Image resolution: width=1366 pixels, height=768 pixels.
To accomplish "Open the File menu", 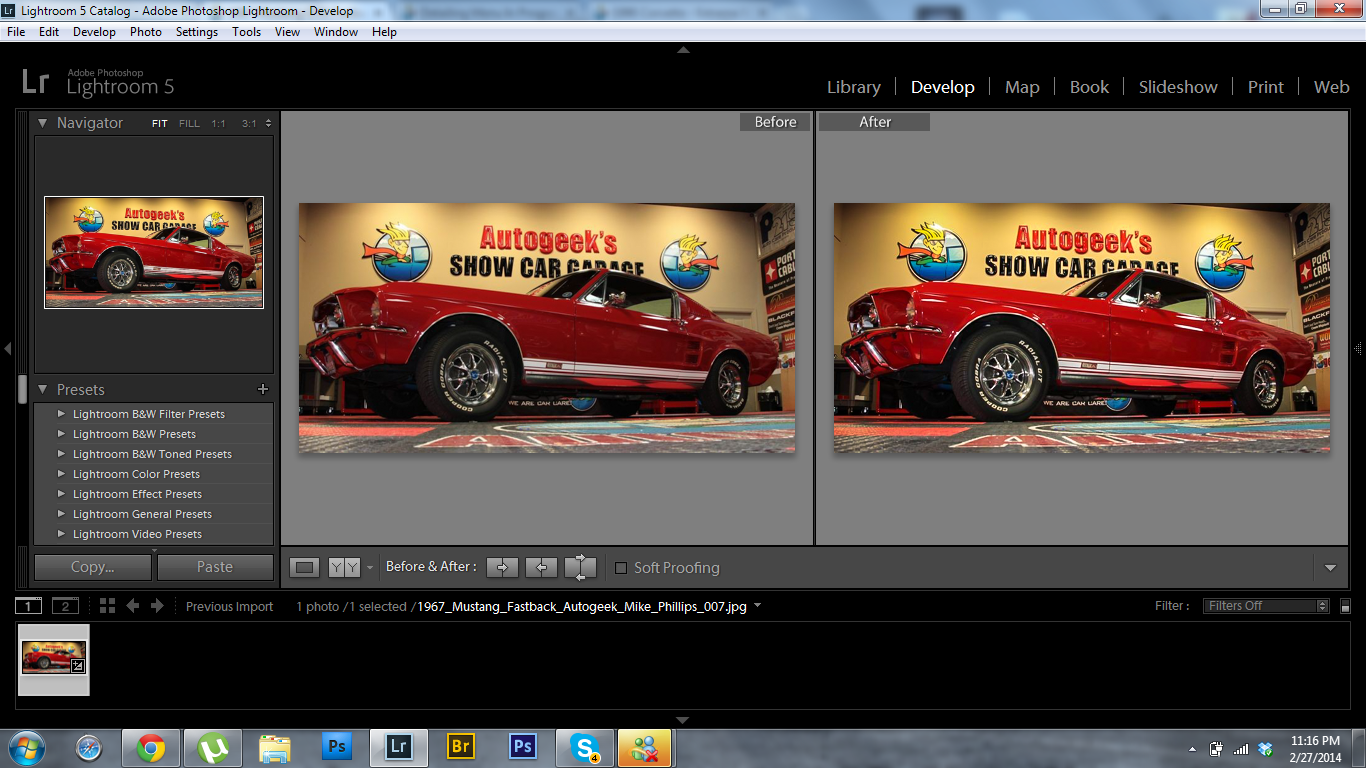I will [x=16, y=32].
